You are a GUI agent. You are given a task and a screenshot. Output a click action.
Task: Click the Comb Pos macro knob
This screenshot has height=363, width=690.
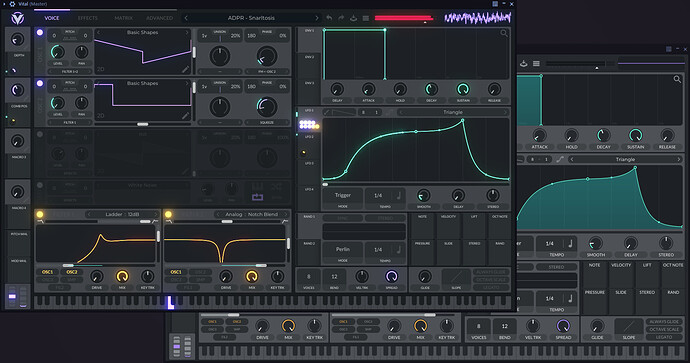[18, 91]
